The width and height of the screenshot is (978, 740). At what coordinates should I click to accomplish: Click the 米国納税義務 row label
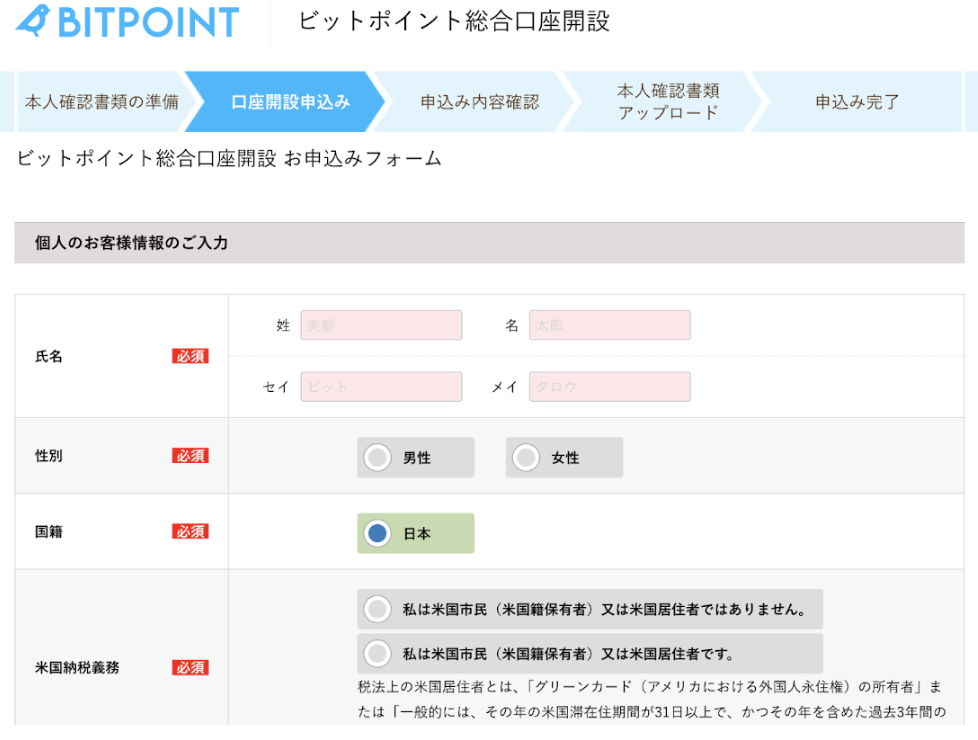pos(77,668)
